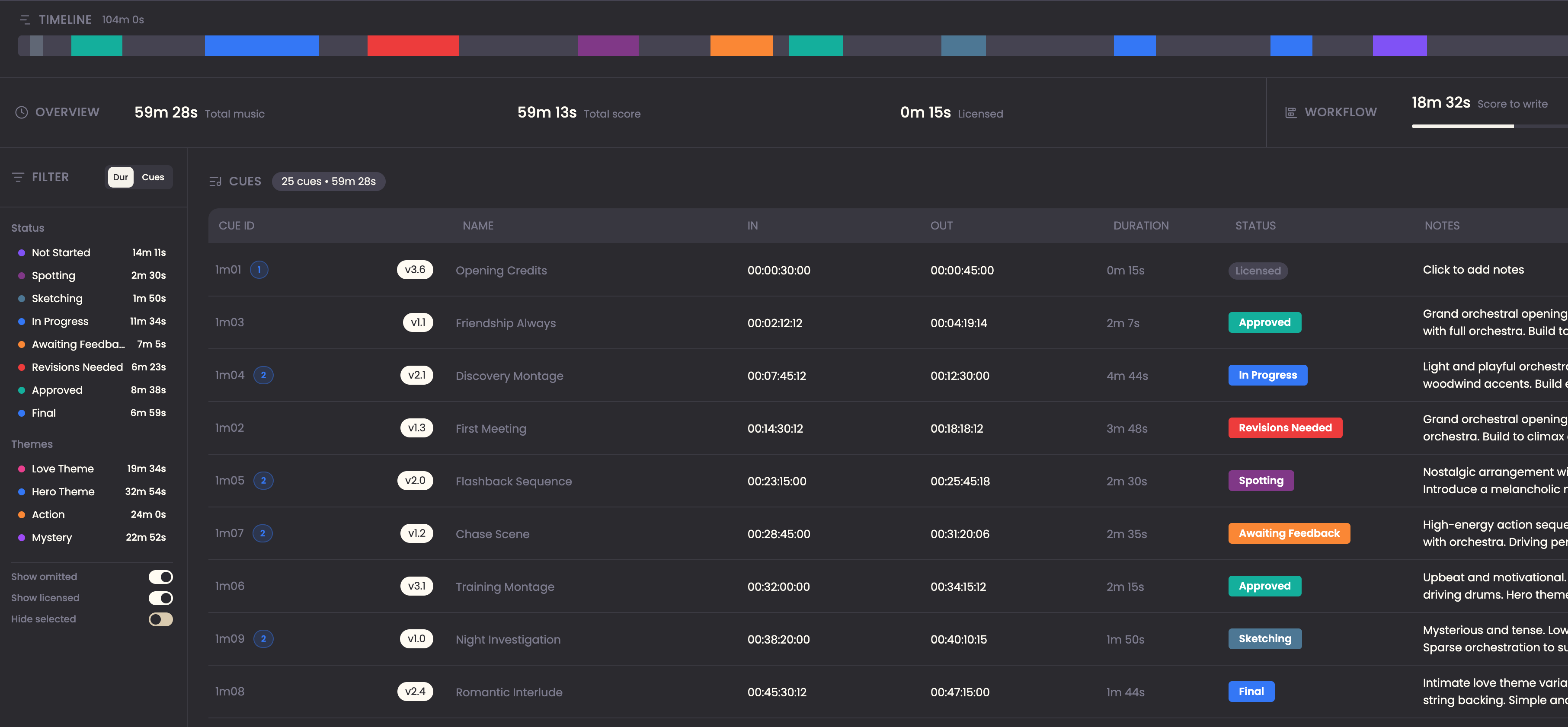Switch filter mode to Cues

[x=153, y=177]
